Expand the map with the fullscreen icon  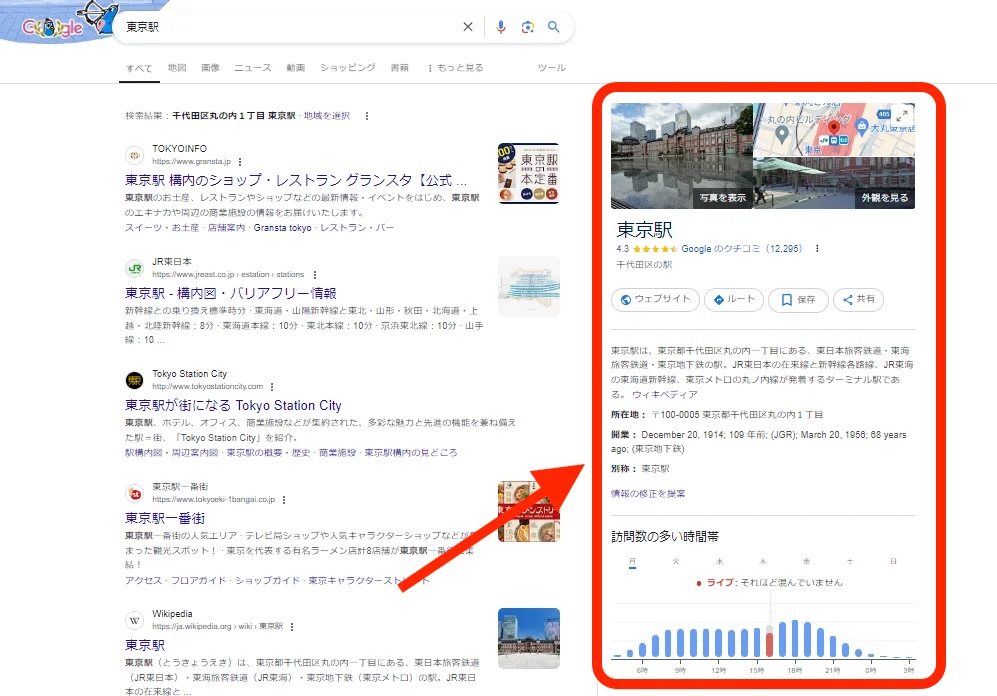[902, 116]
